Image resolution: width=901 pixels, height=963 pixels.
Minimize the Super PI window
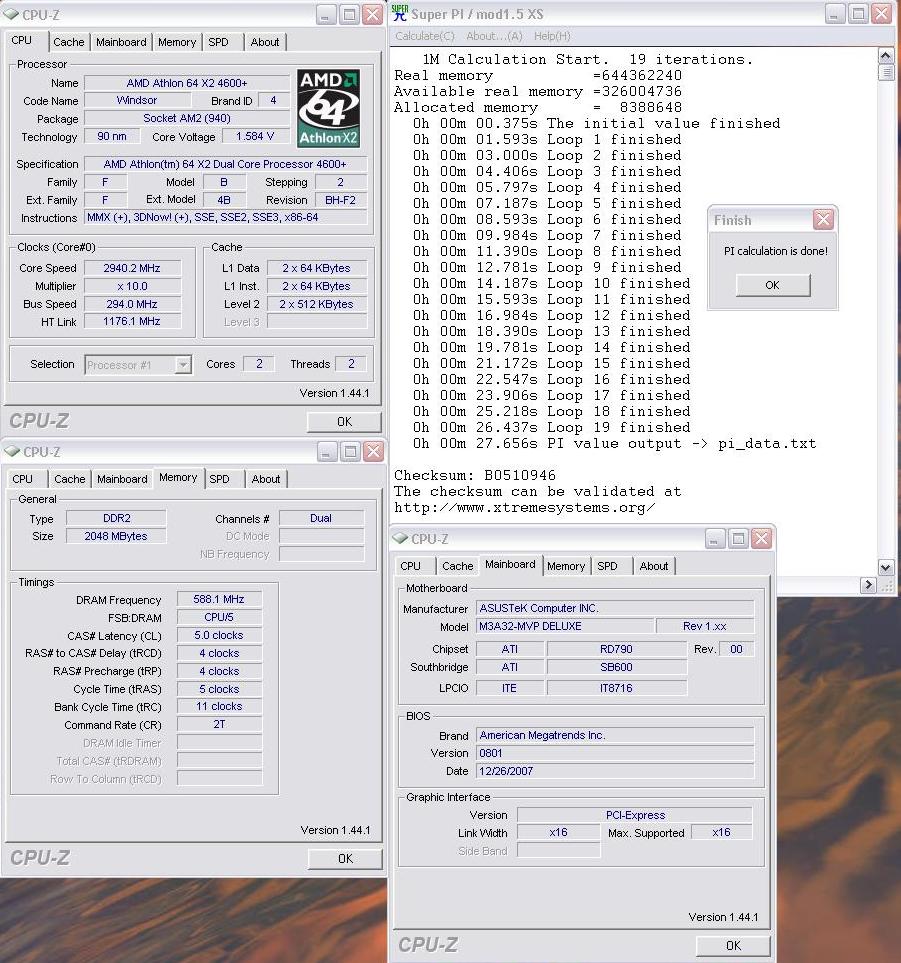(x=834, y=14)
